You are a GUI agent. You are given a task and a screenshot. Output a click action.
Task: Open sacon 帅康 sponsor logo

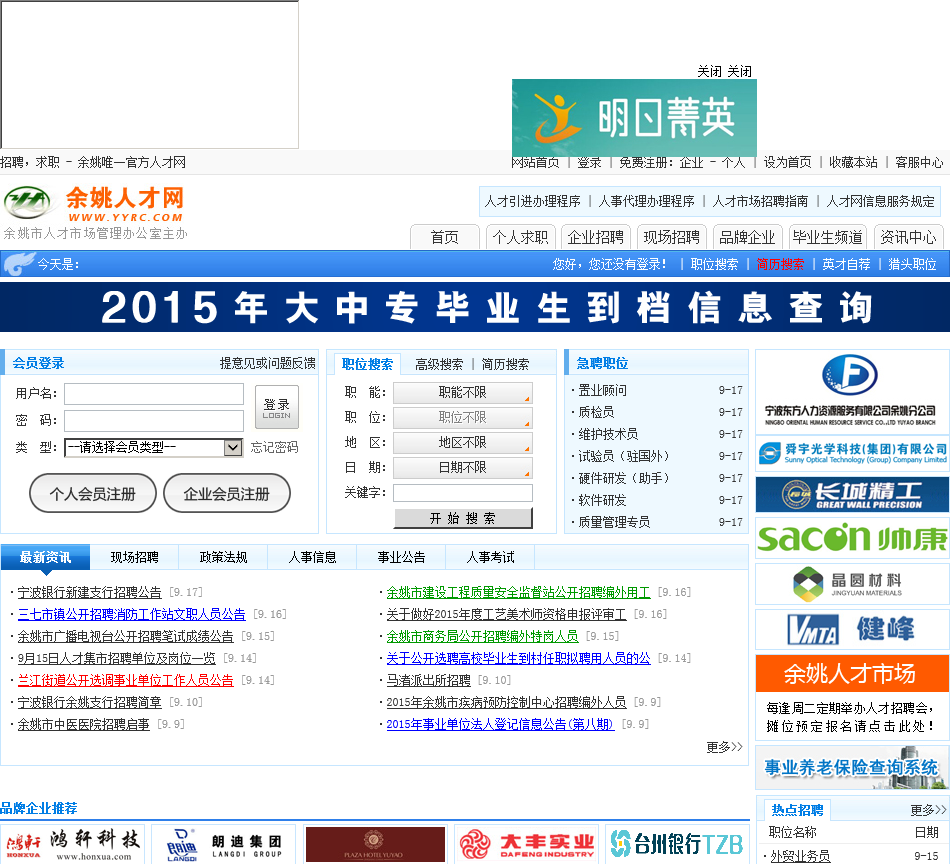pos(852,538)
